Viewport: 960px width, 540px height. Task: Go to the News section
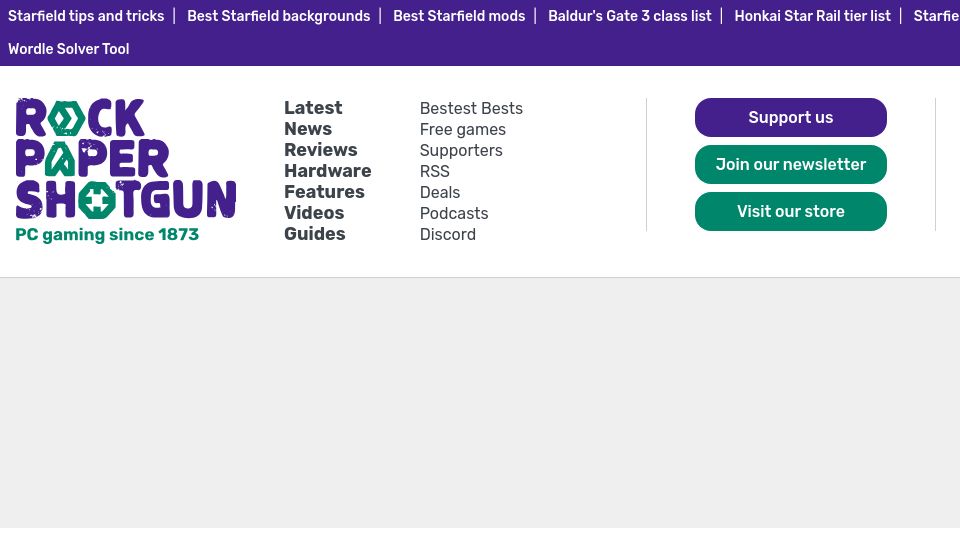308,129
